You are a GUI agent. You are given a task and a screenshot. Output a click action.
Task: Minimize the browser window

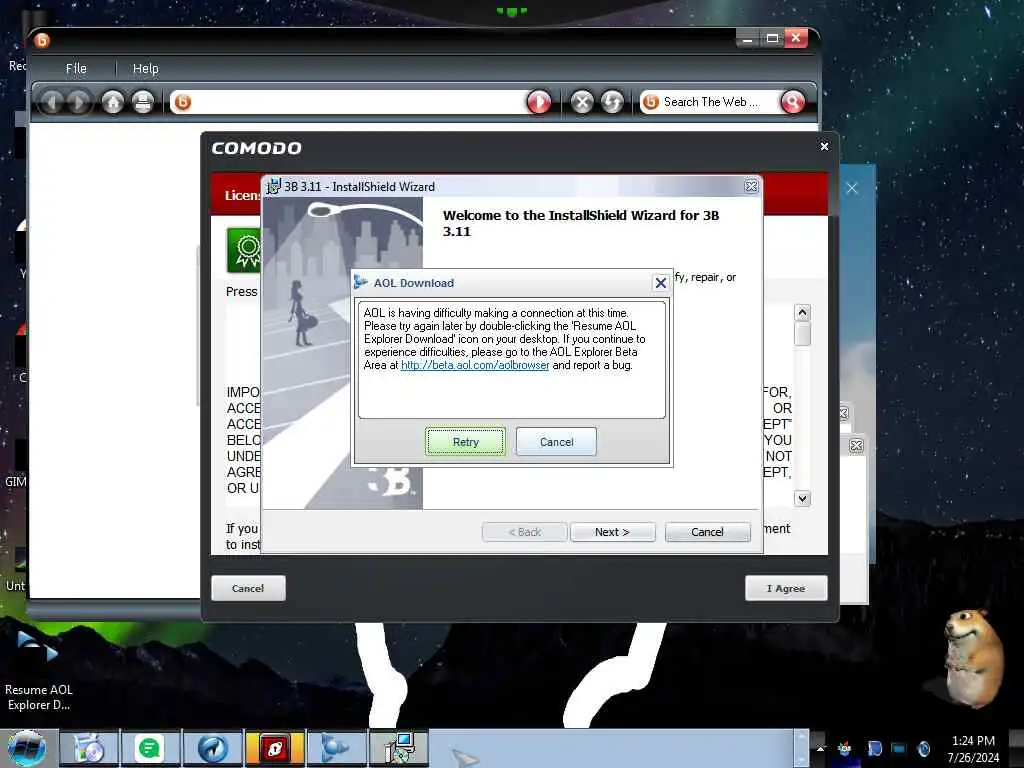tap(747, 39)
